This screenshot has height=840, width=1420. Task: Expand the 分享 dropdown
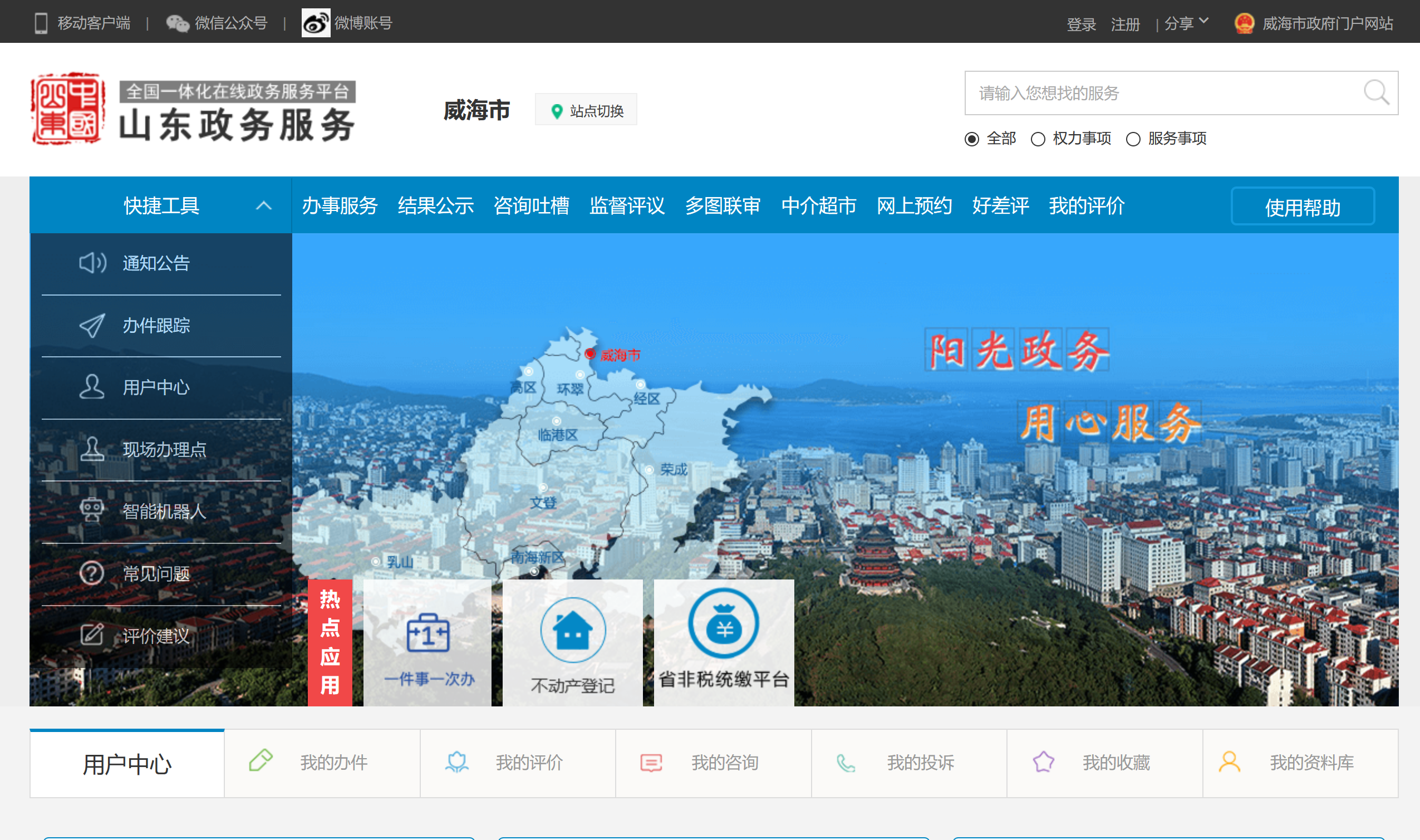[x=1186, y=23]
